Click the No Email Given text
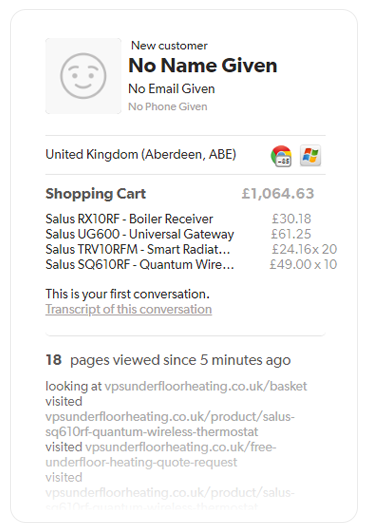This screenshot has height=530, width=370. pos(171,89)
